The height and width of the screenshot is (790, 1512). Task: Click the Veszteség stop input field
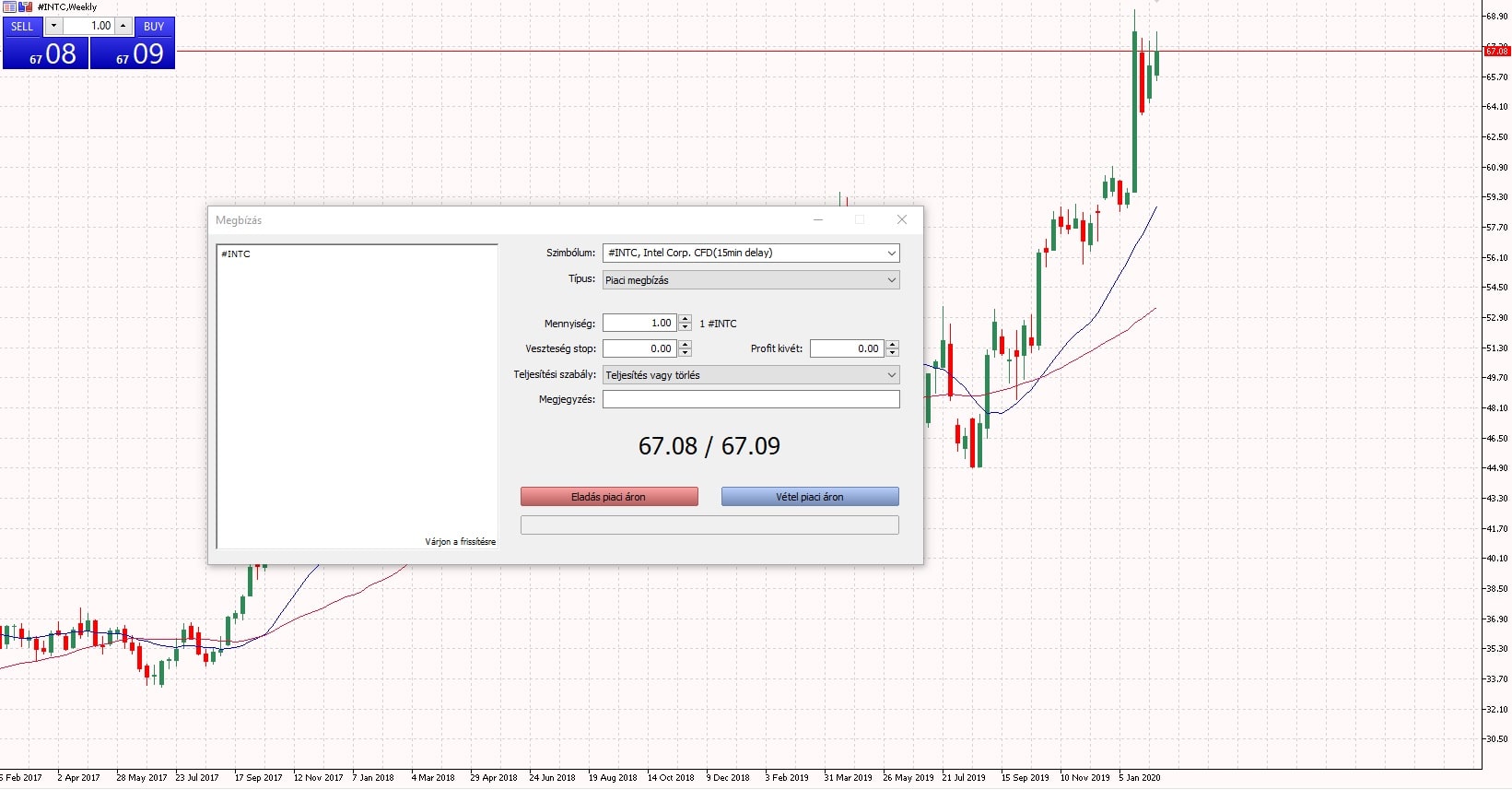point(639,348)
